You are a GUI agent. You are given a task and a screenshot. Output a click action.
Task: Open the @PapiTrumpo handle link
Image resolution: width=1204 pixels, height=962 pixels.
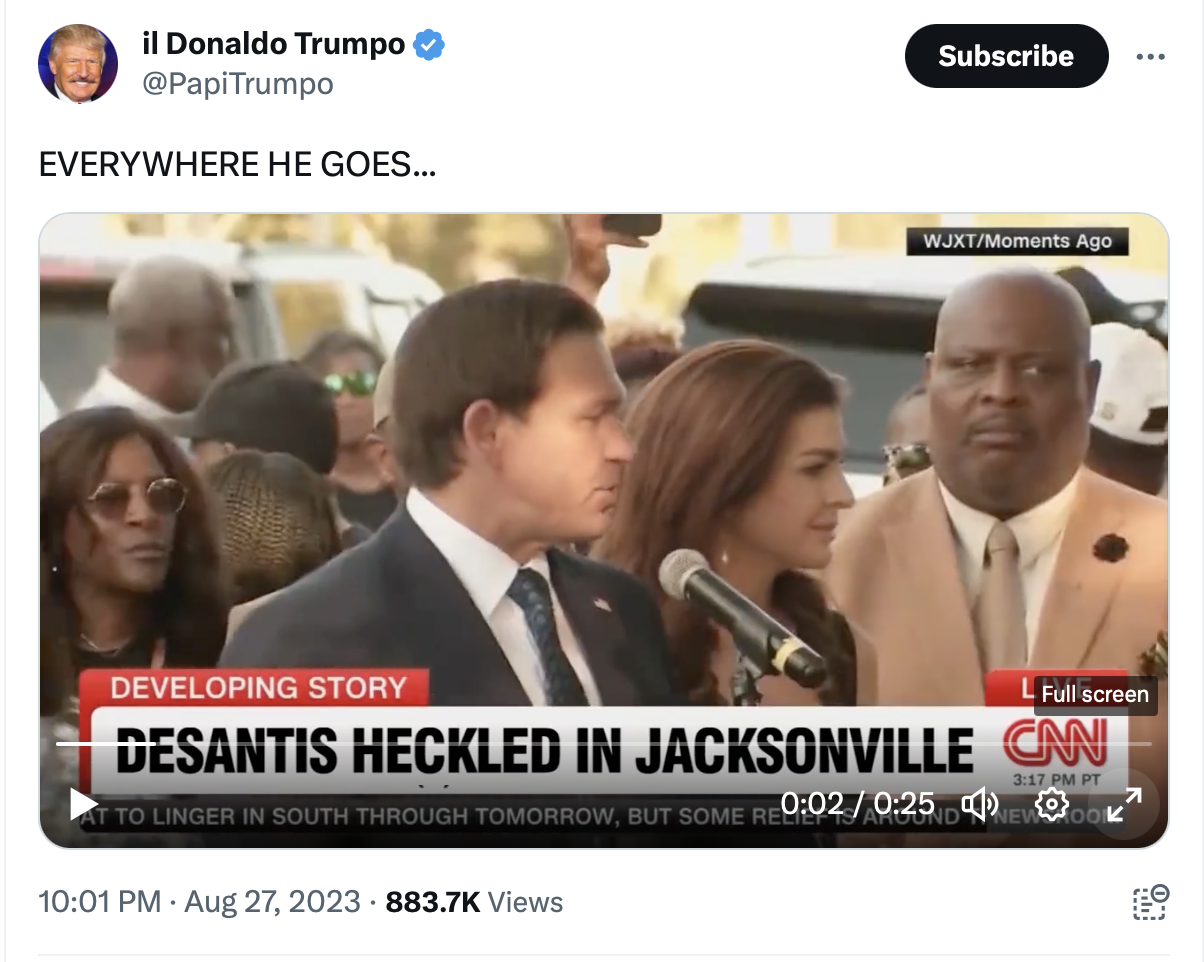[238, 84]
